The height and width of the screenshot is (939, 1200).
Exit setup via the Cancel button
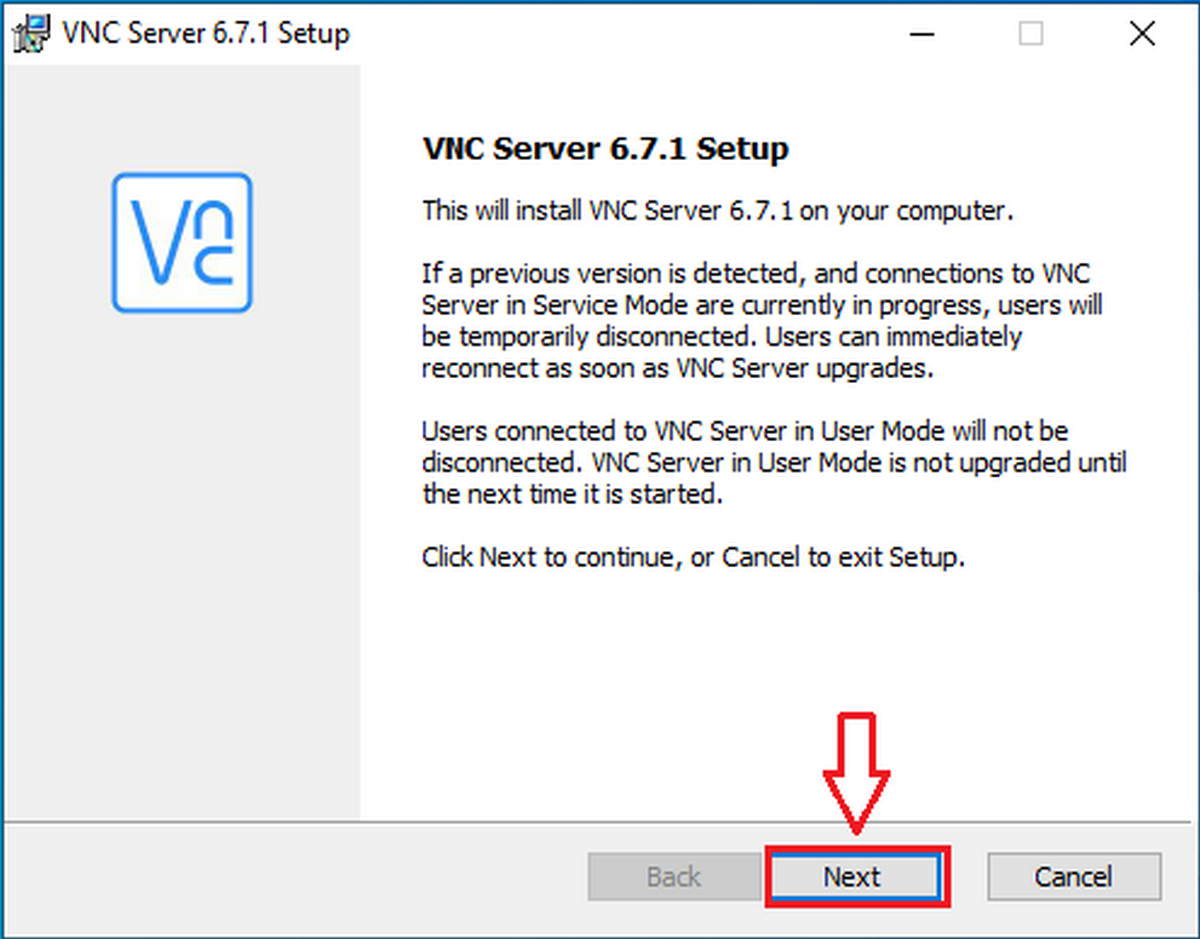[1074, 876]
